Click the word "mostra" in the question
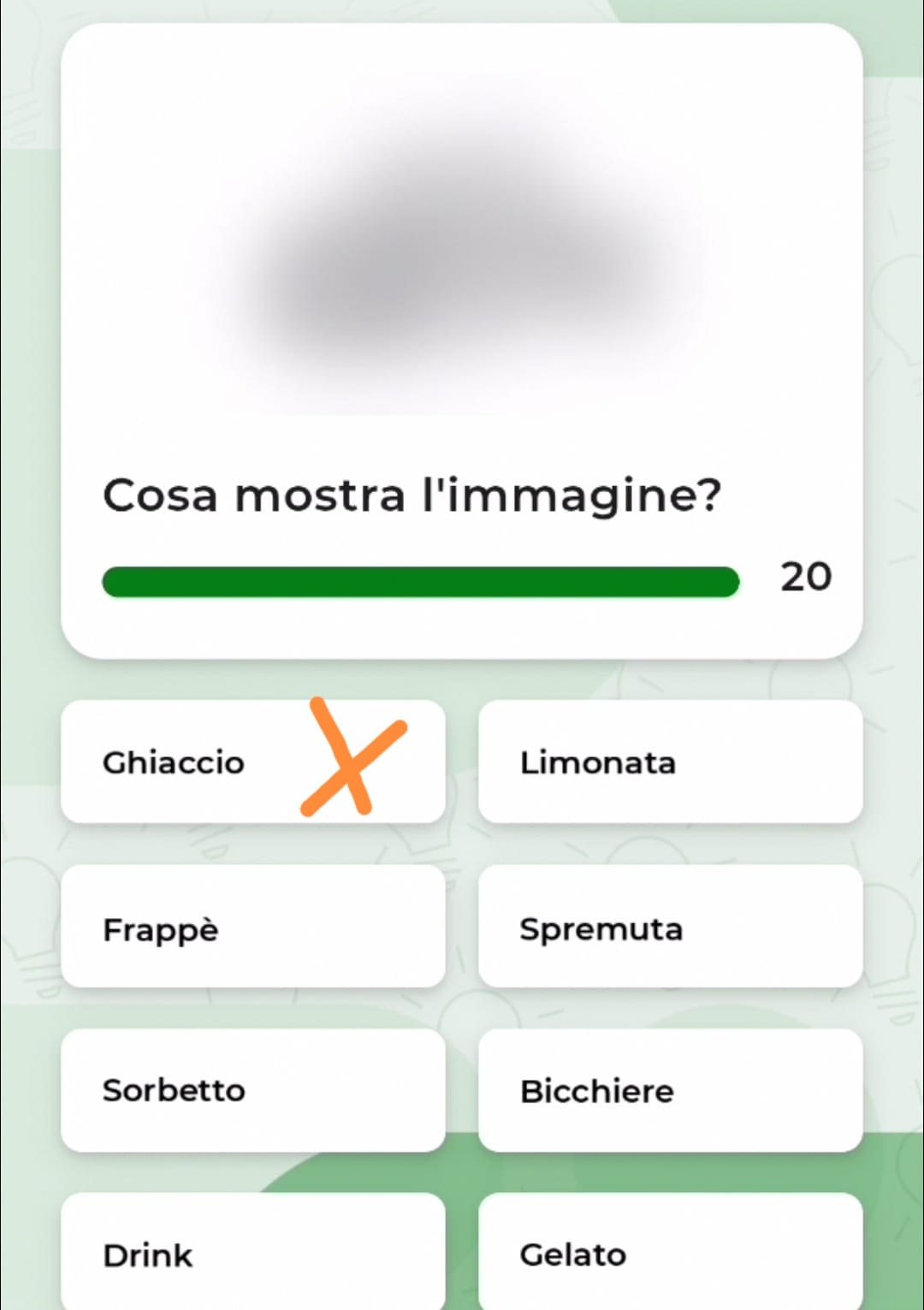The image size is (924, 1310). click(320, 496)
